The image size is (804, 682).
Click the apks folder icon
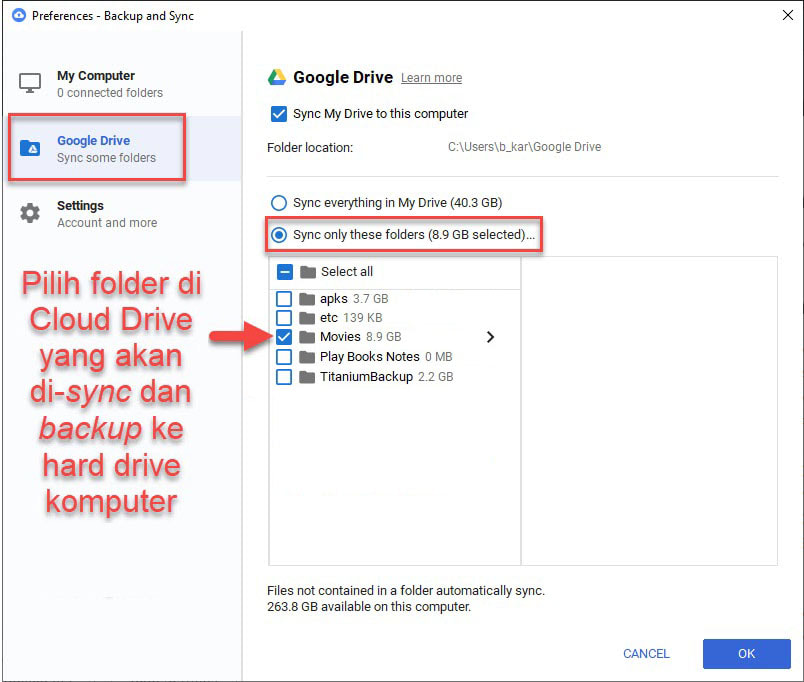pyautogui.click(x=307, y=299)
